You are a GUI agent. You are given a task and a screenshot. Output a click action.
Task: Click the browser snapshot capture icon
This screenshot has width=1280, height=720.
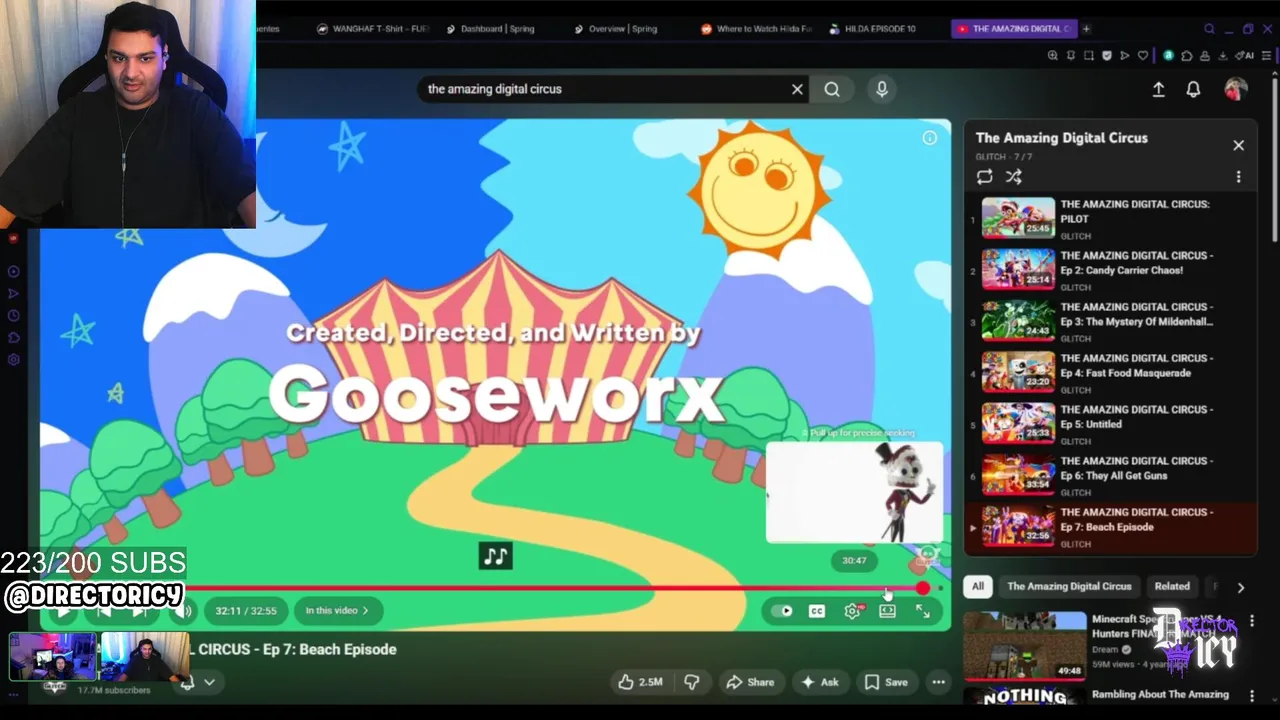[x=1089, y=55]
